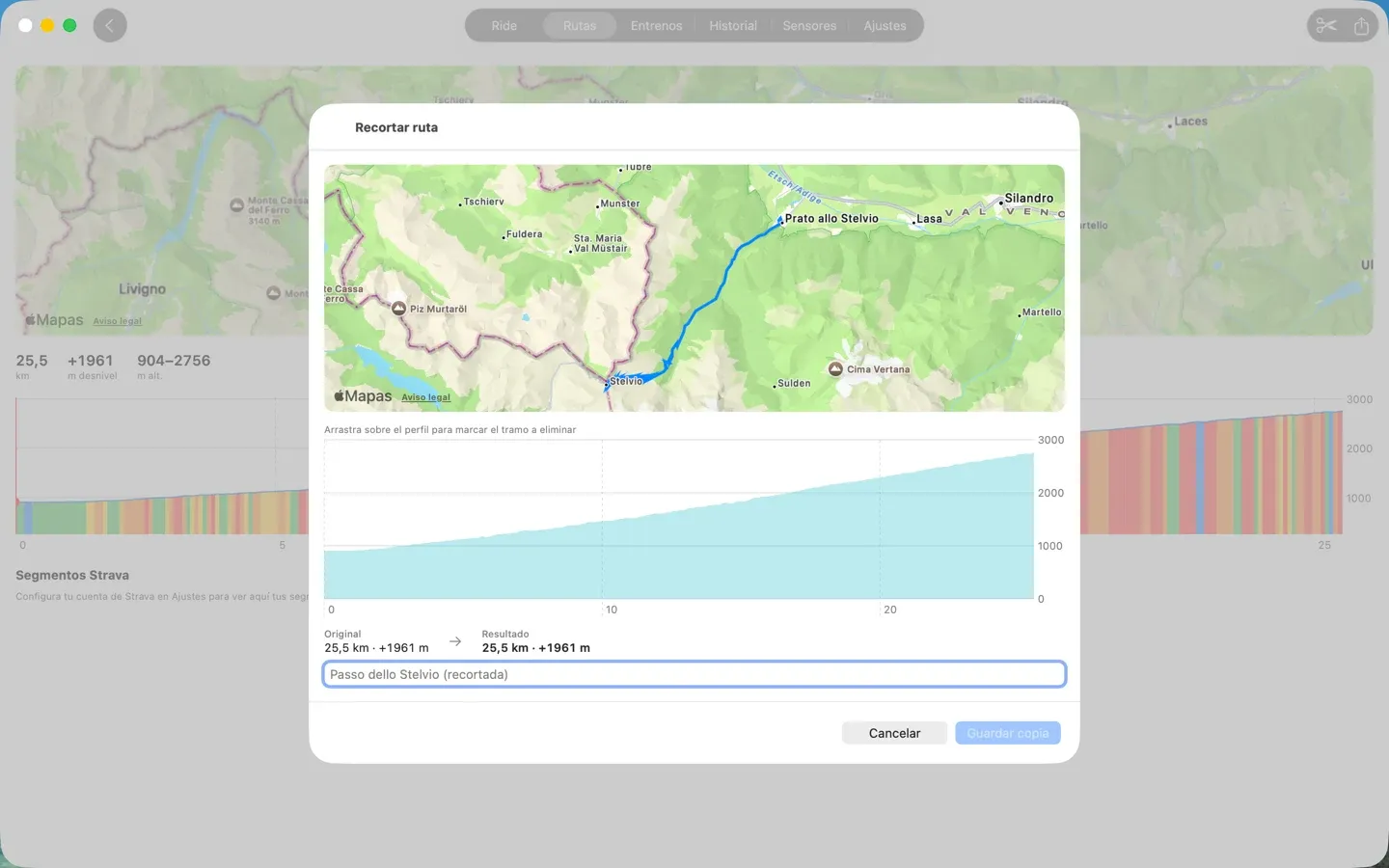
Task: Click the Sulden label on map
Action: [x=794, y=383]
